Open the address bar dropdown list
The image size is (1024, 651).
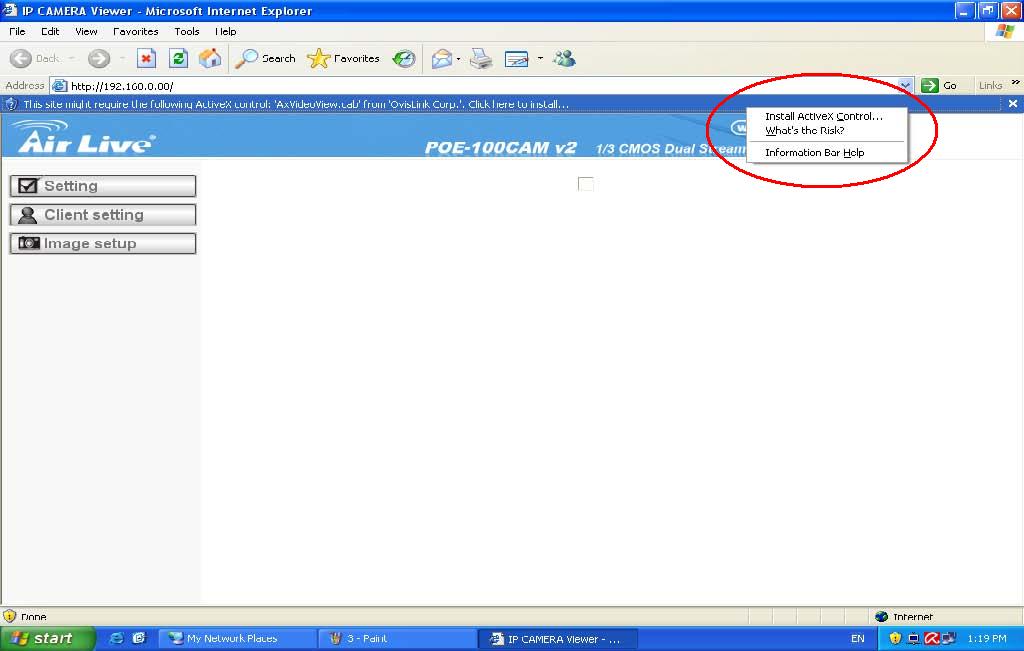coord(906,86)
